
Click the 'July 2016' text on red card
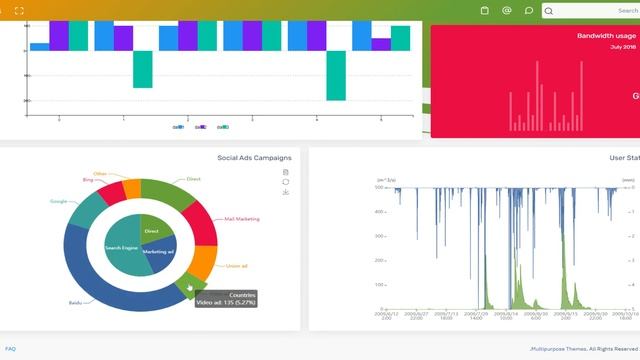click(x=623, y=47)
